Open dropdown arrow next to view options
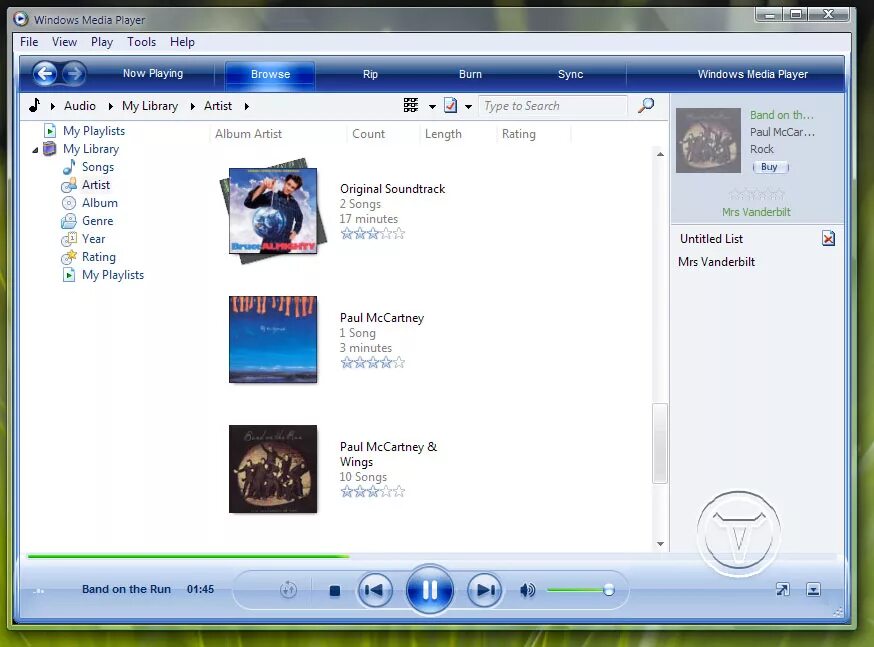The image size is (874, 647). [432, 106]
